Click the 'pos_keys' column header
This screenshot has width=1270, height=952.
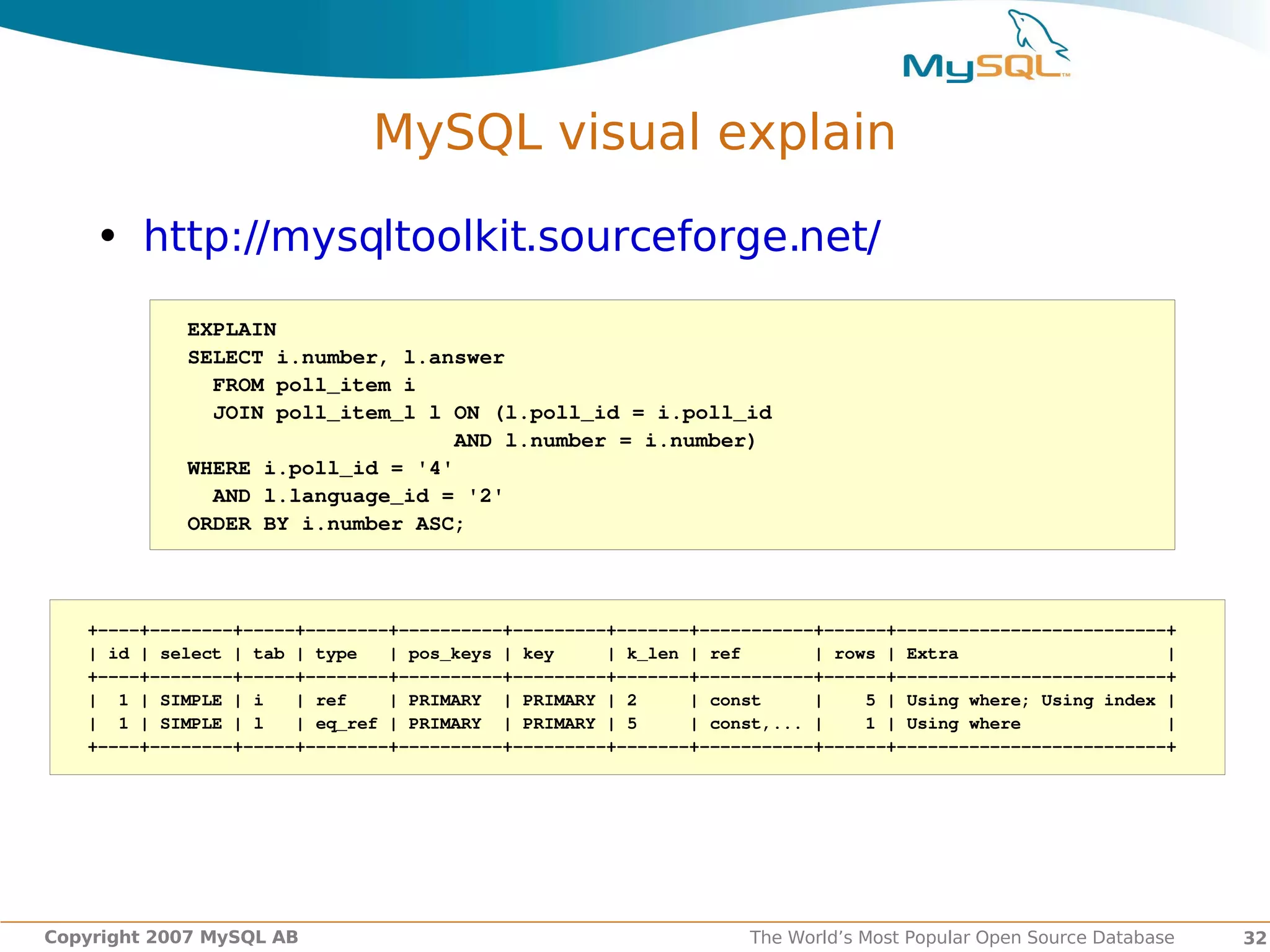(450, 654)
